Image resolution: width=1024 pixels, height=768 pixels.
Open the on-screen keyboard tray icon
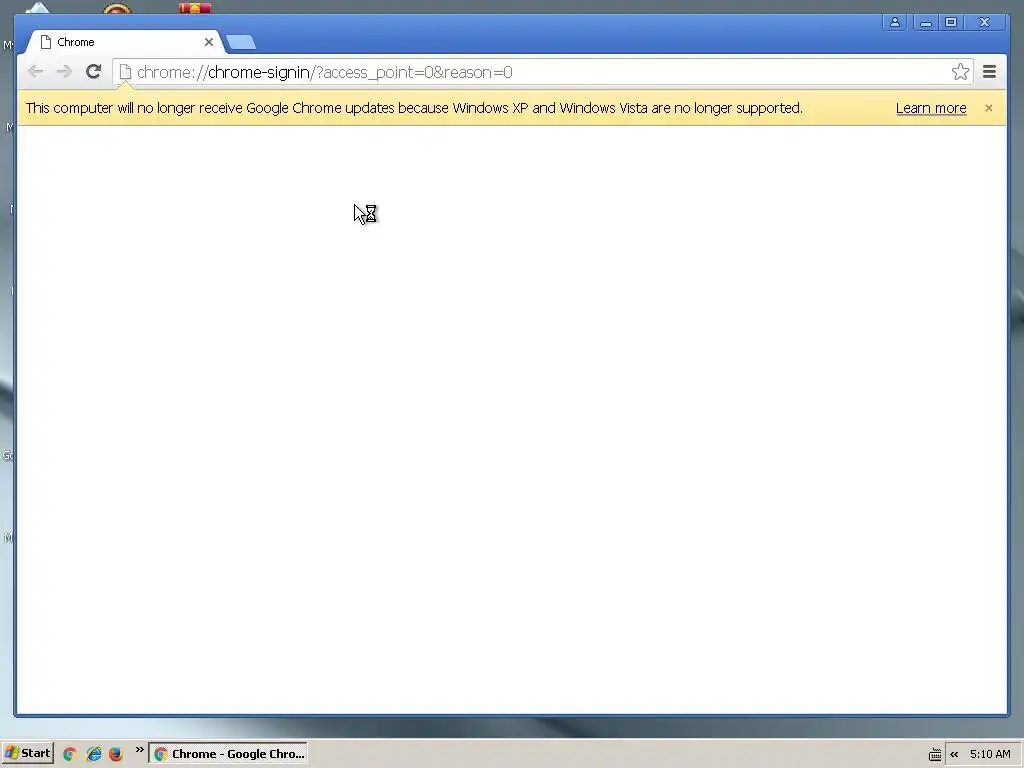point(935,754)
